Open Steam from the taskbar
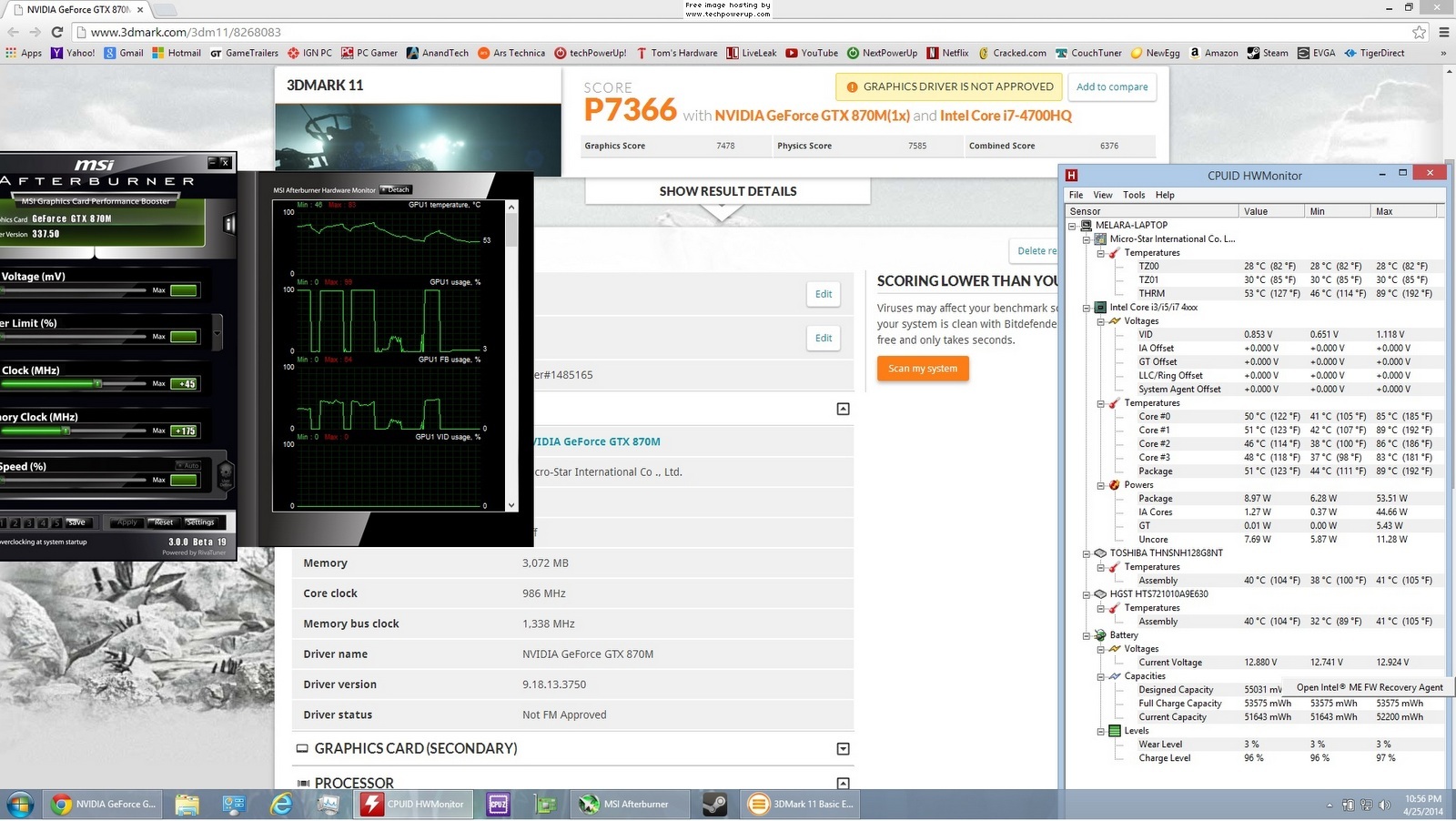This screenshot has width=1456, height=821. 714,805
